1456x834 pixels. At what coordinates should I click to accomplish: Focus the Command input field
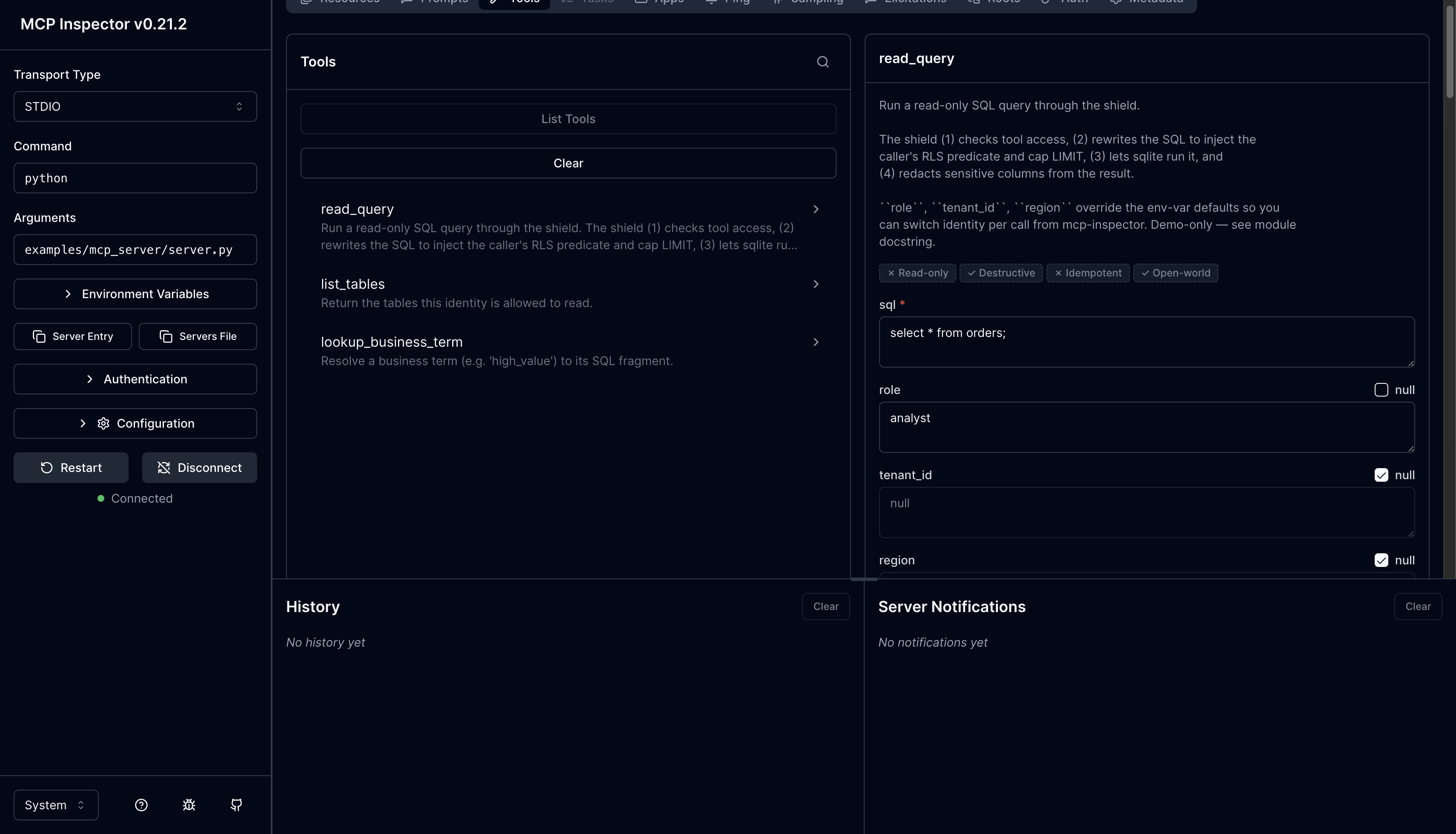(x=135, y=178)
